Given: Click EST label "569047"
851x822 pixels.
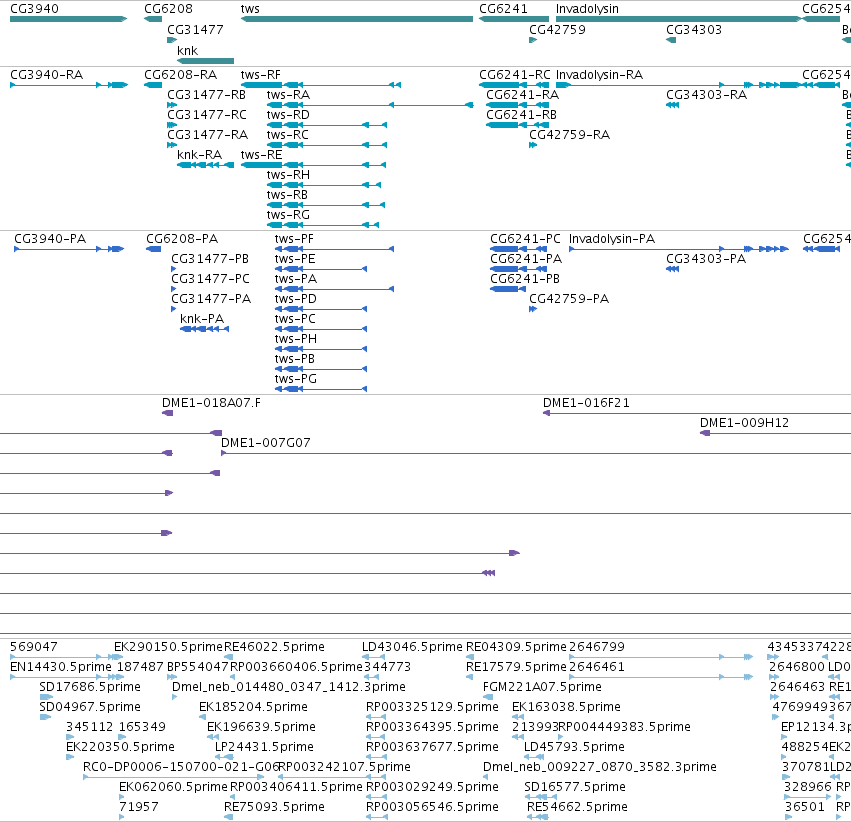Looking at the screenshot, I should [x=34, y=647].
